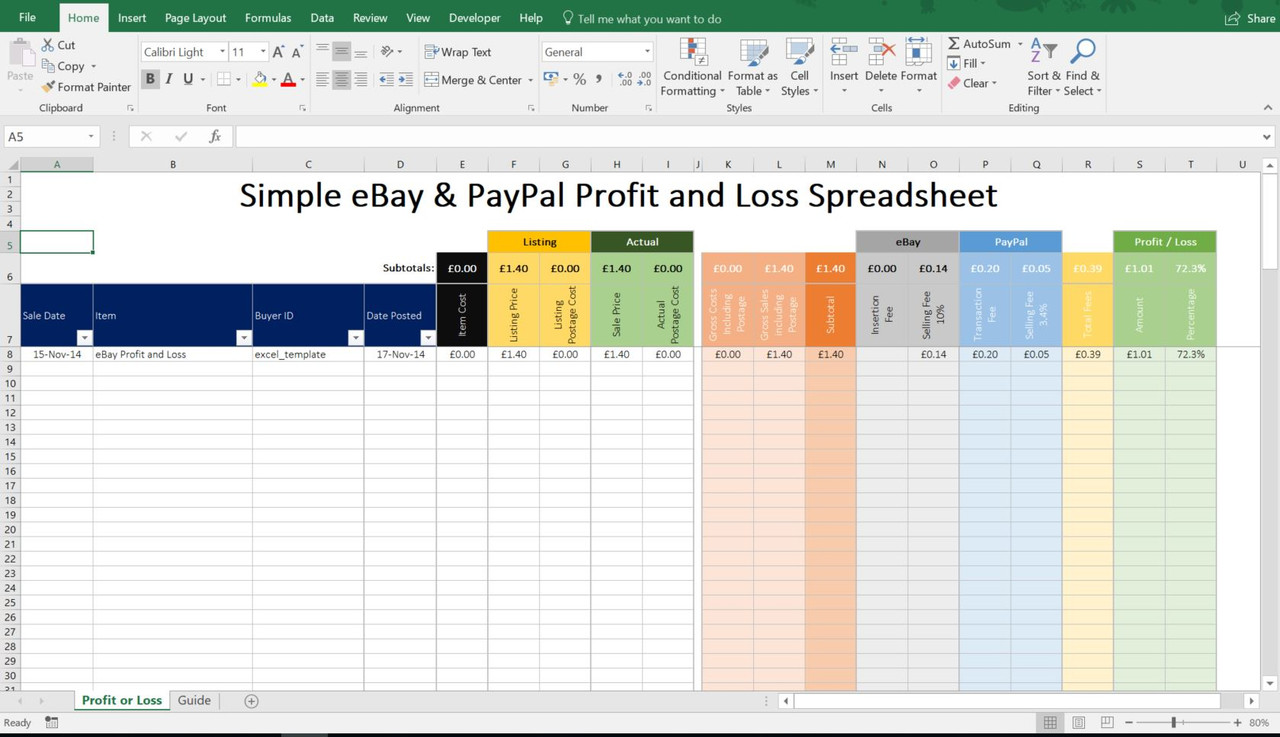Switch to the Guide sheet tab
Image resolution: width=1280 pixels, height=737 pixels.
coord(194,701)
